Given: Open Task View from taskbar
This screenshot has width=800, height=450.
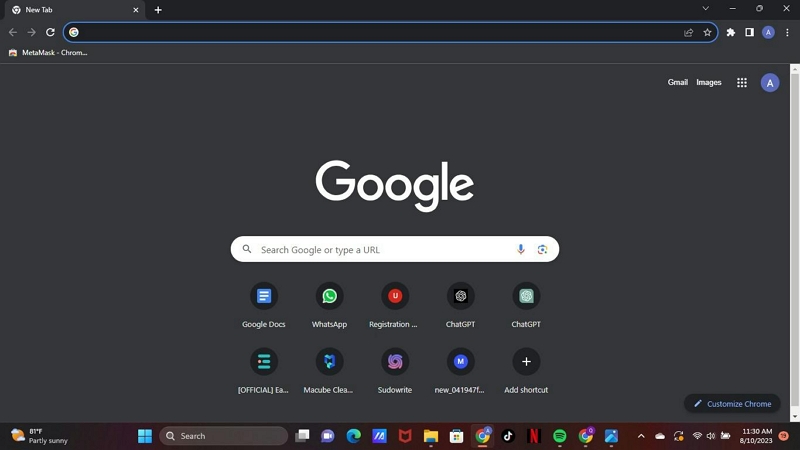Looking at the screenshot, I should pos(302,436).
